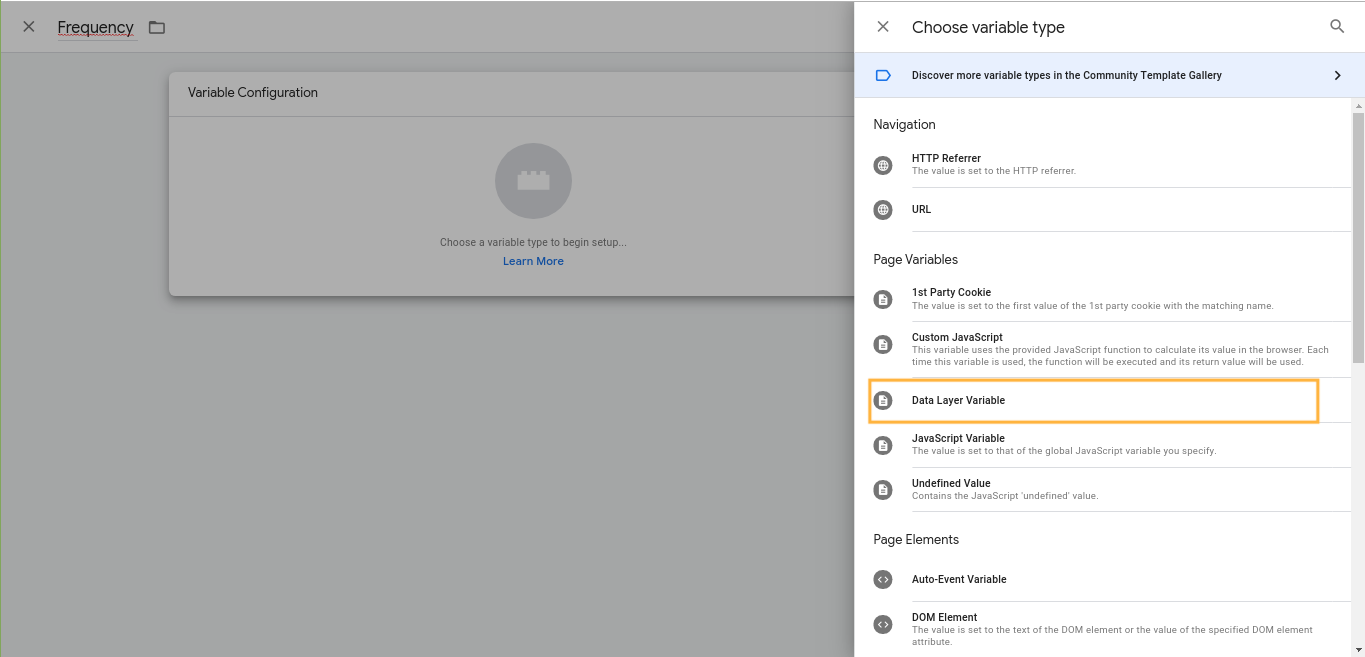Click the Navigation section heading
Viewport: 1365px width, 657px height.
[904, 125]
